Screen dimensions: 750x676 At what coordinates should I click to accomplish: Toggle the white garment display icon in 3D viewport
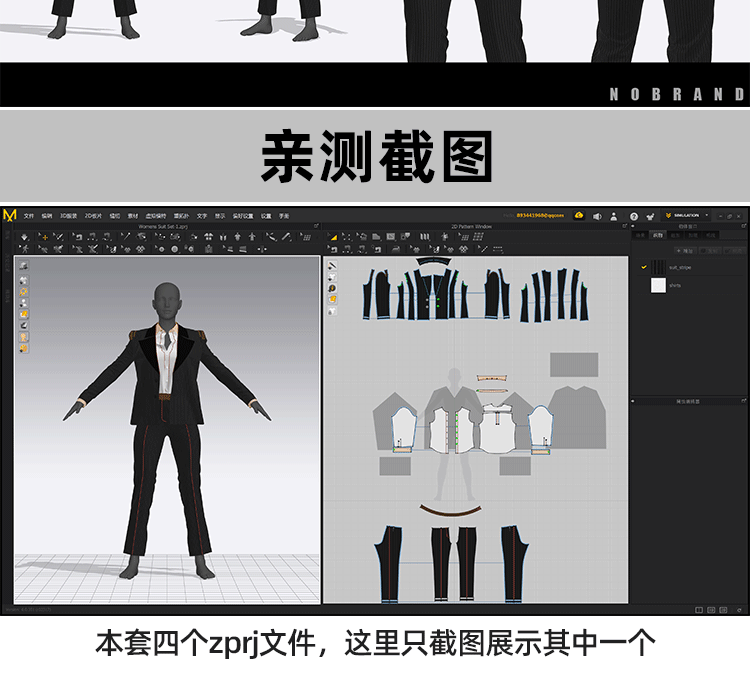pyautogui.click(x=23, y=280)
